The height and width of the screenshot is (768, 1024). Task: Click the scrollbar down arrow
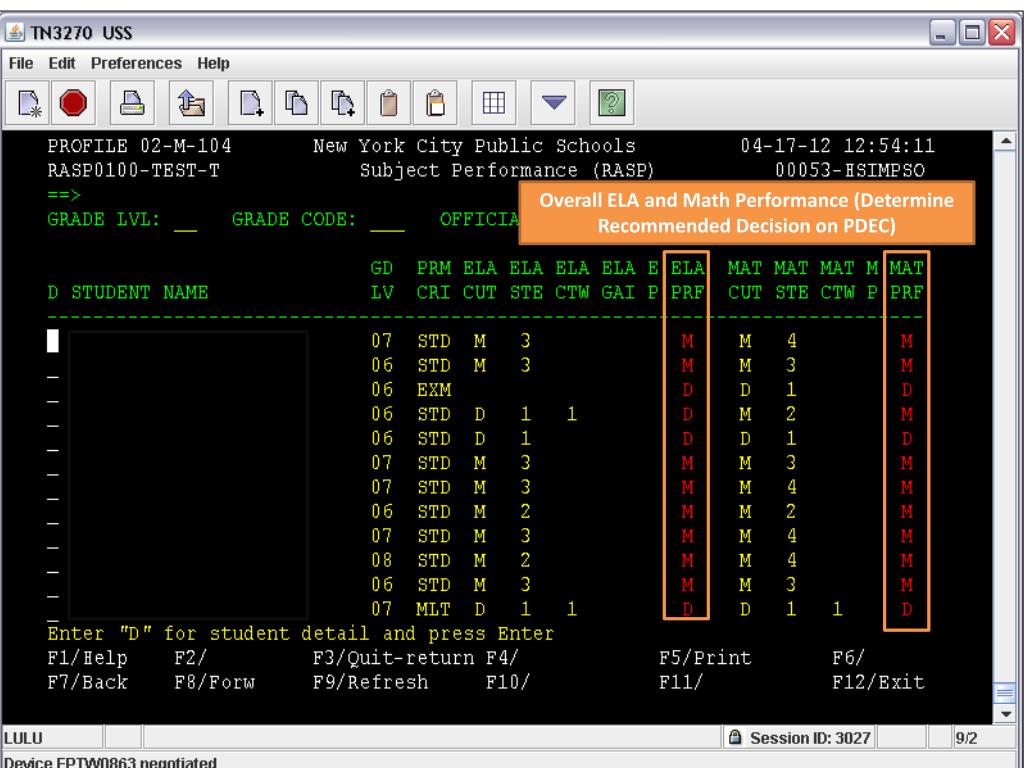[1006, 714]
